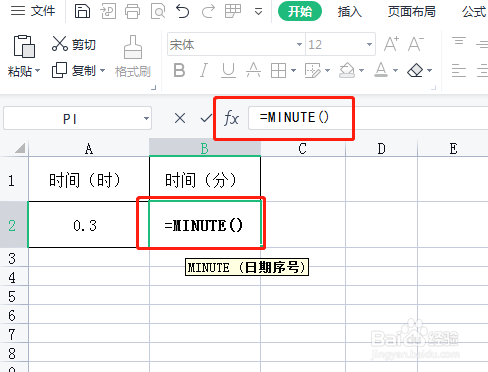Click the top align icon
This screenshot has height=372, width=488.
[x=459, y=41]
